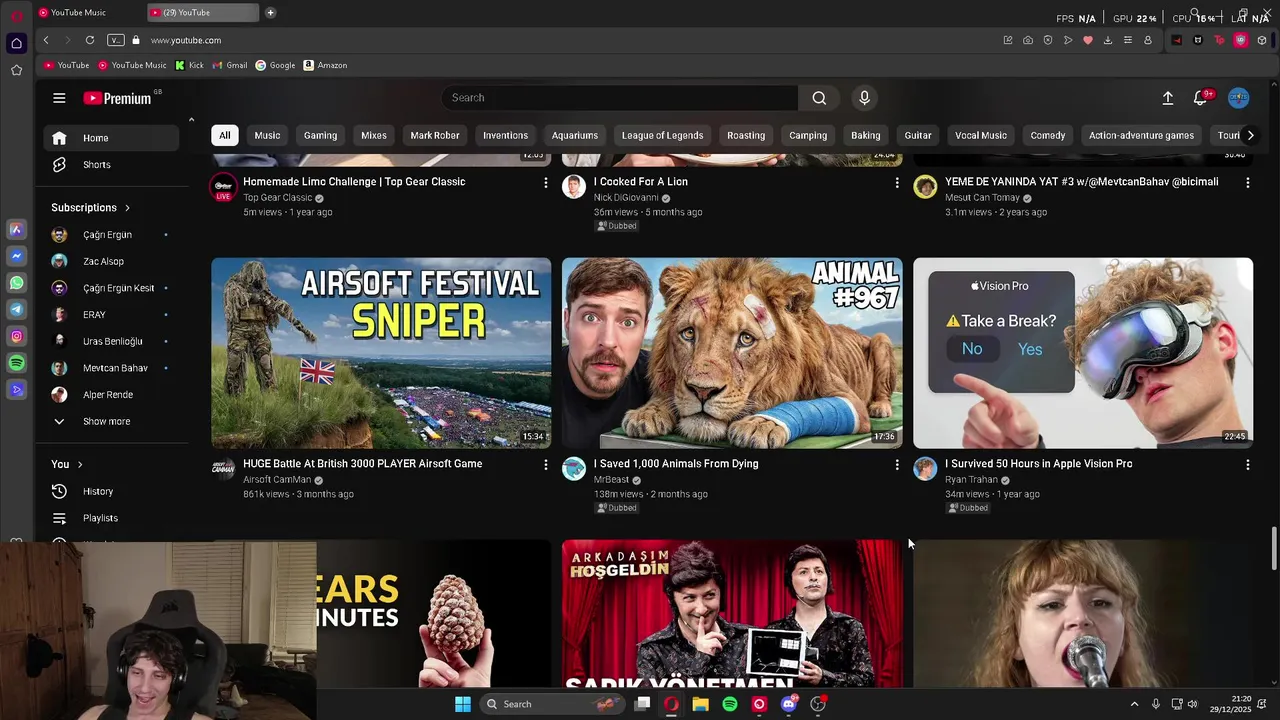This screenshot has width=1280, height=720.
Task: Open Spotify in the Opera sidebar
Action: click(x=16, y=363)
